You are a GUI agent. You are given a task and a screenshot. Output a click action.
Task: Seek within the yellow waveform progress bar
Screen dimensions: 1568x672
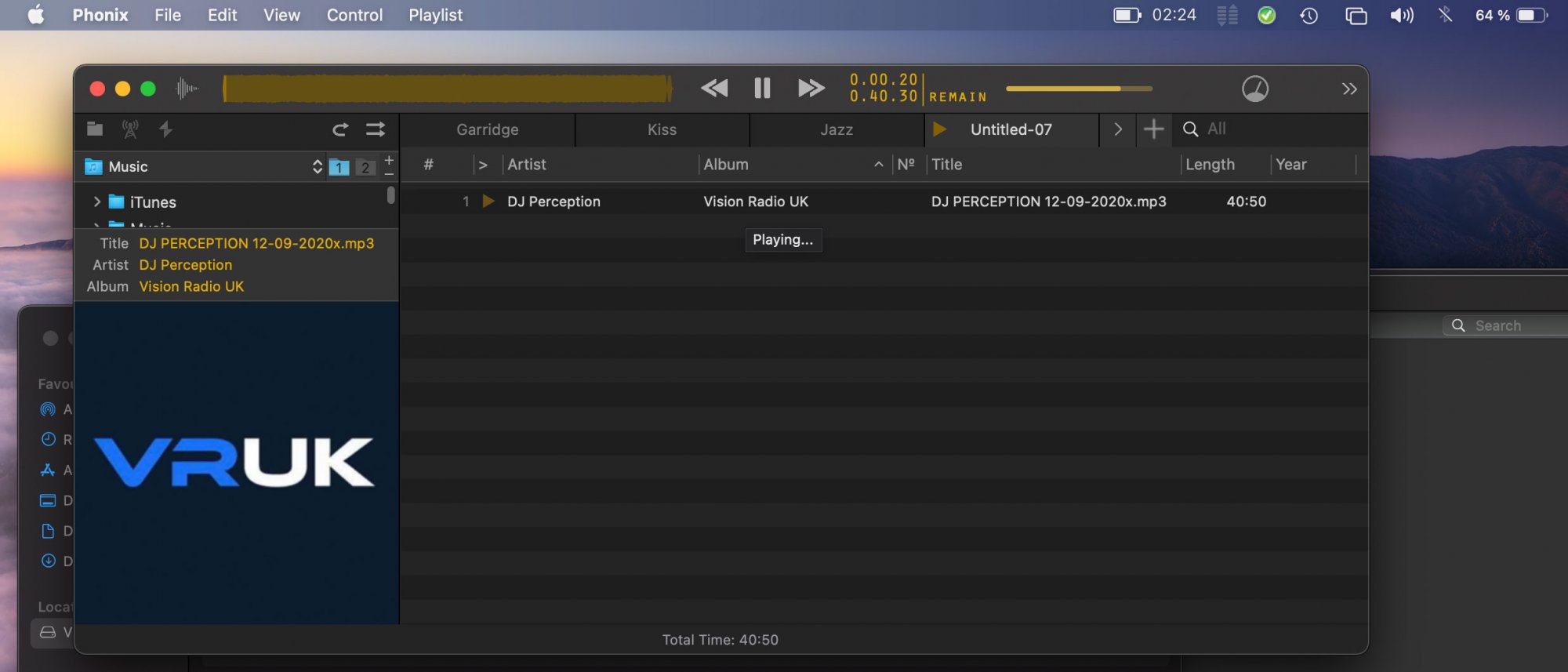[448, 89]
